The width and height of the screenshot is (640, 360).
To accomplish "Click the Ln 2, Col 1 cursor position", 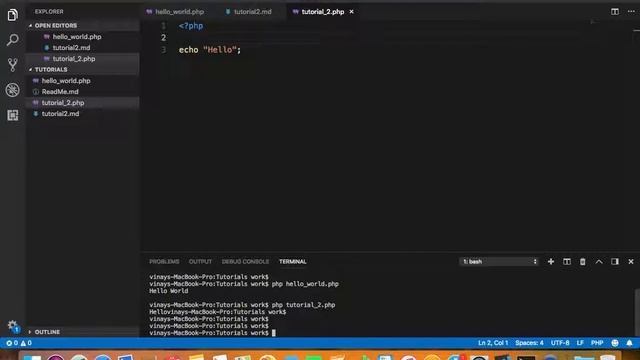I will 493,343.
